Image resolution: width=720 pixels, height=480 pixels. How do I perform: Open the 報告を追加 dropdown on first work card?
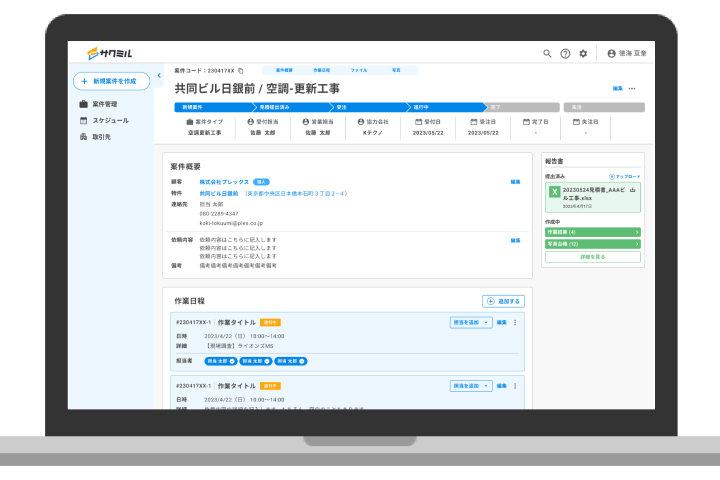(471, 322)
